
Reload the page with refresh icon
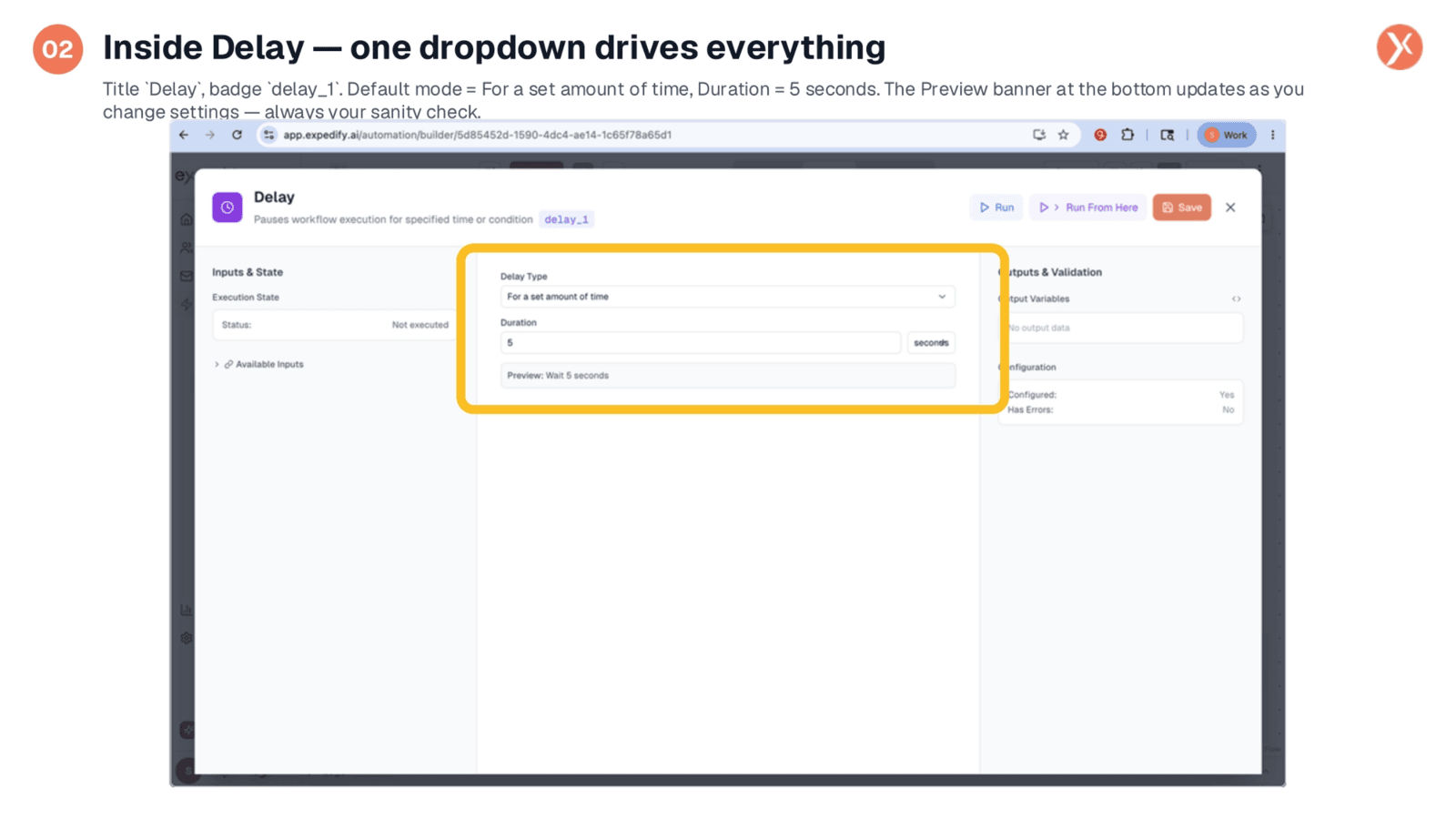(x=237, y=135)
